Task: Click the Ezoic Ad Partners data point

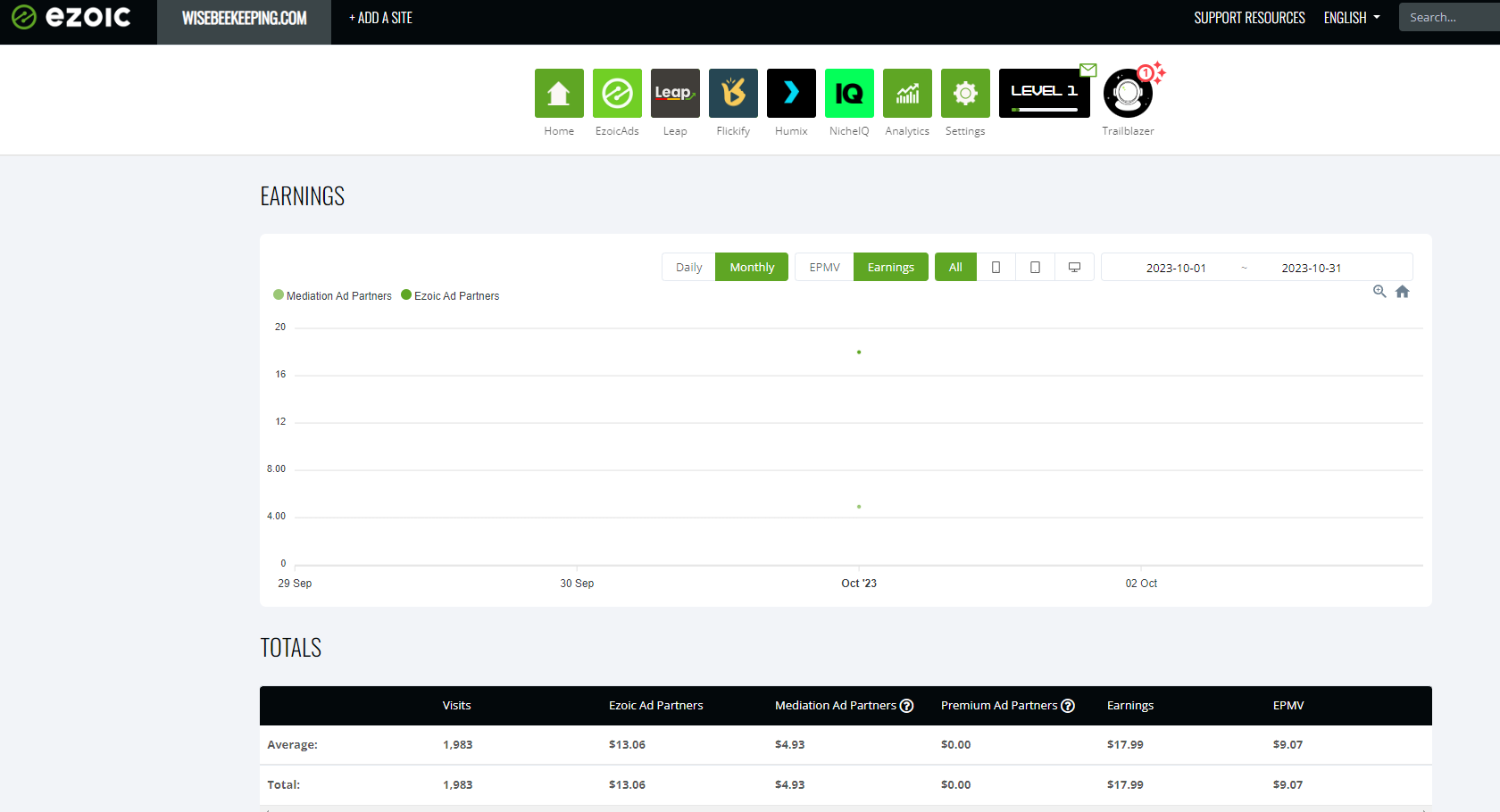Action: click(859, 352)
